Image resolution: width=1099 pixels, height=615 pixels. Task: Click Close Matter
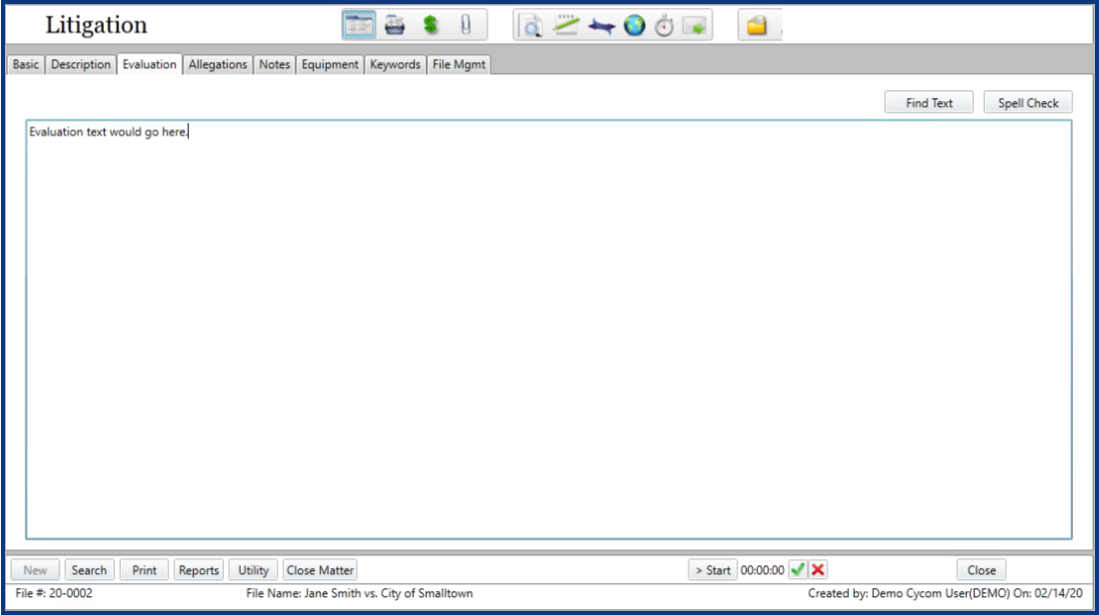(320, 570)
